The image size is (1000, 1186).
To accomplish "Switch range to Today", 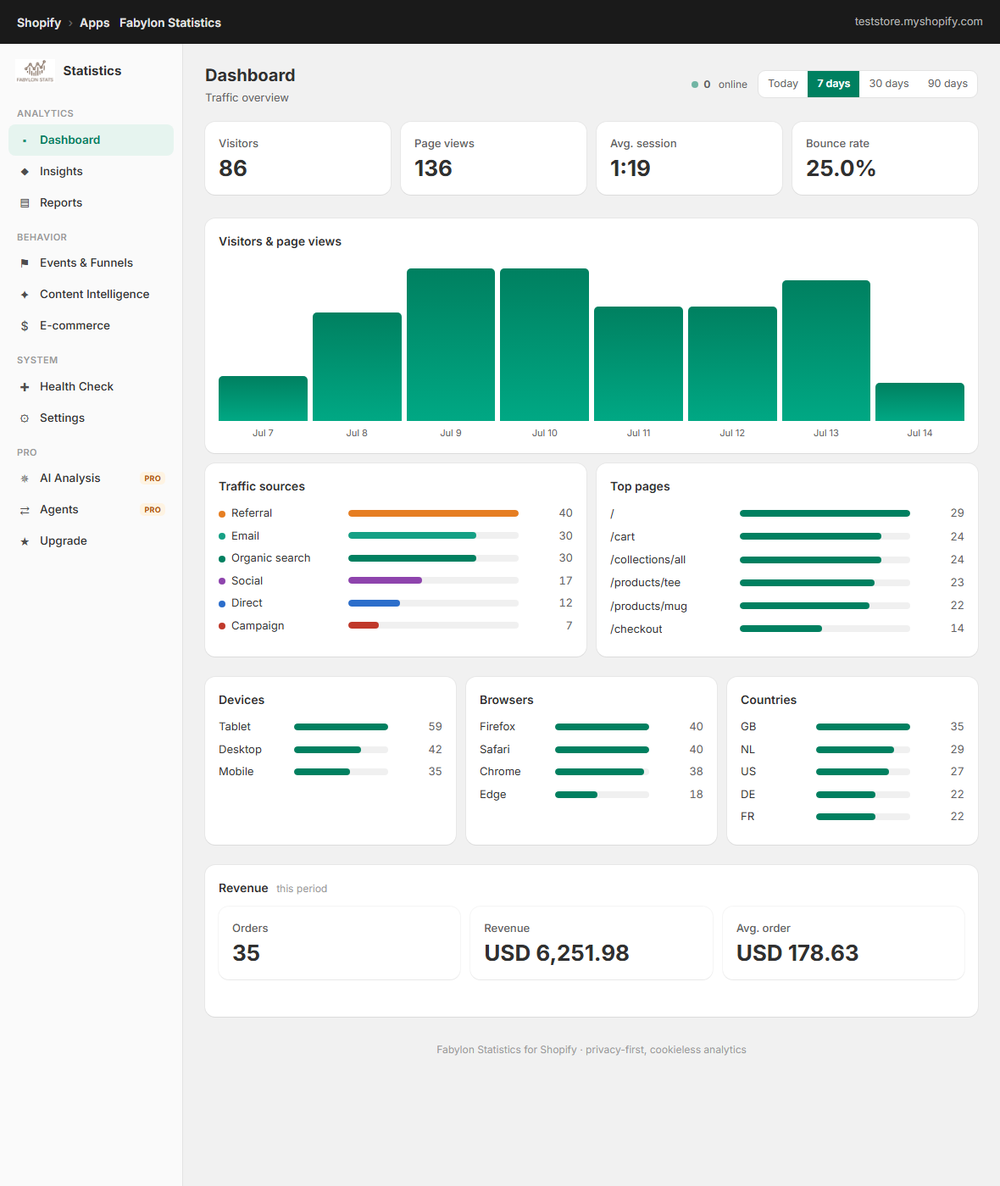I will coord(783,84).
